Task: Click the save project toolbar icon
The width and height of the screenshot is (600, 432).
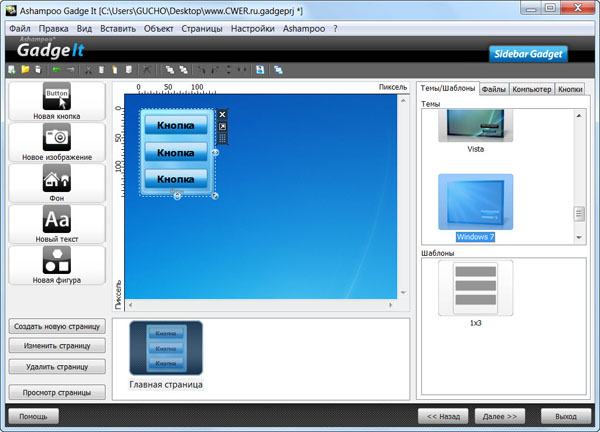Action: pyautogui.click(x=38, y=70)
